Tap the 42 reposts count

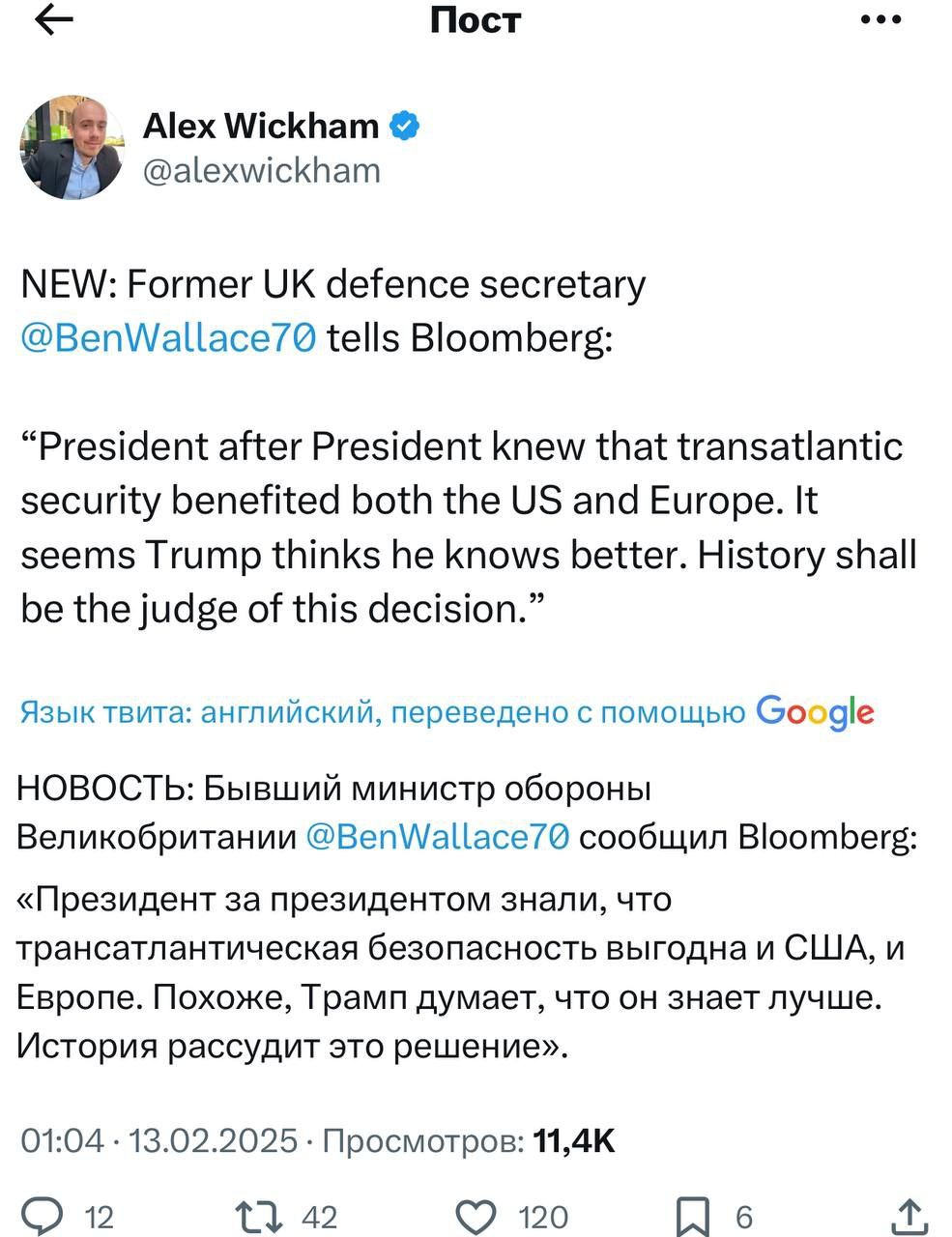pyautogui.click(x=320, y=1216)
